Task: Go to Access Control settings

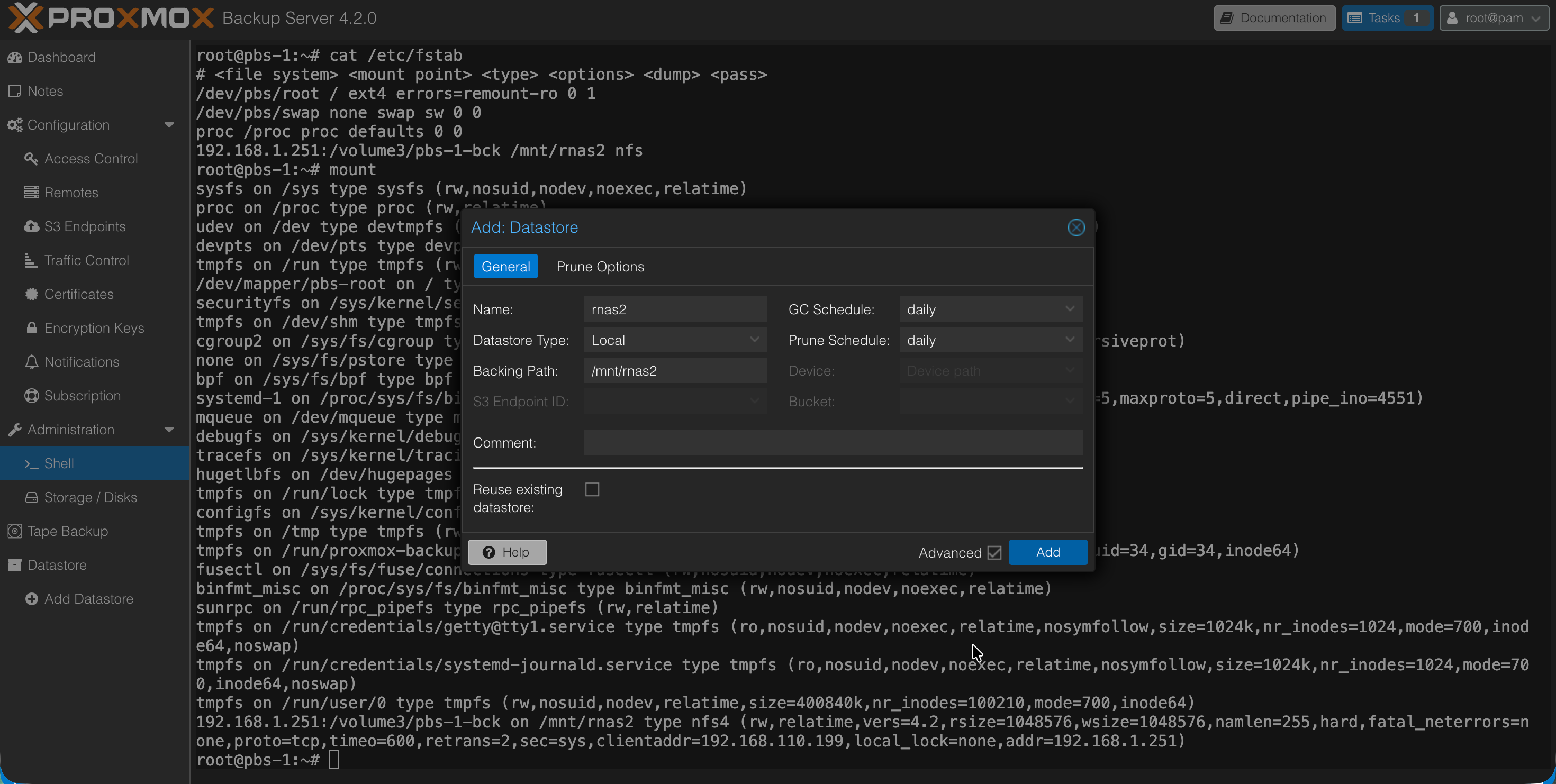Action: [95, 159]
